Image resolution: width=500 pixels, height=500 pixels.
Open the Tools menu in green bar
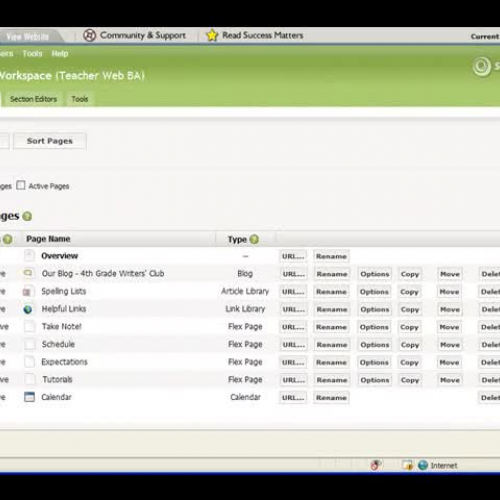32,54
